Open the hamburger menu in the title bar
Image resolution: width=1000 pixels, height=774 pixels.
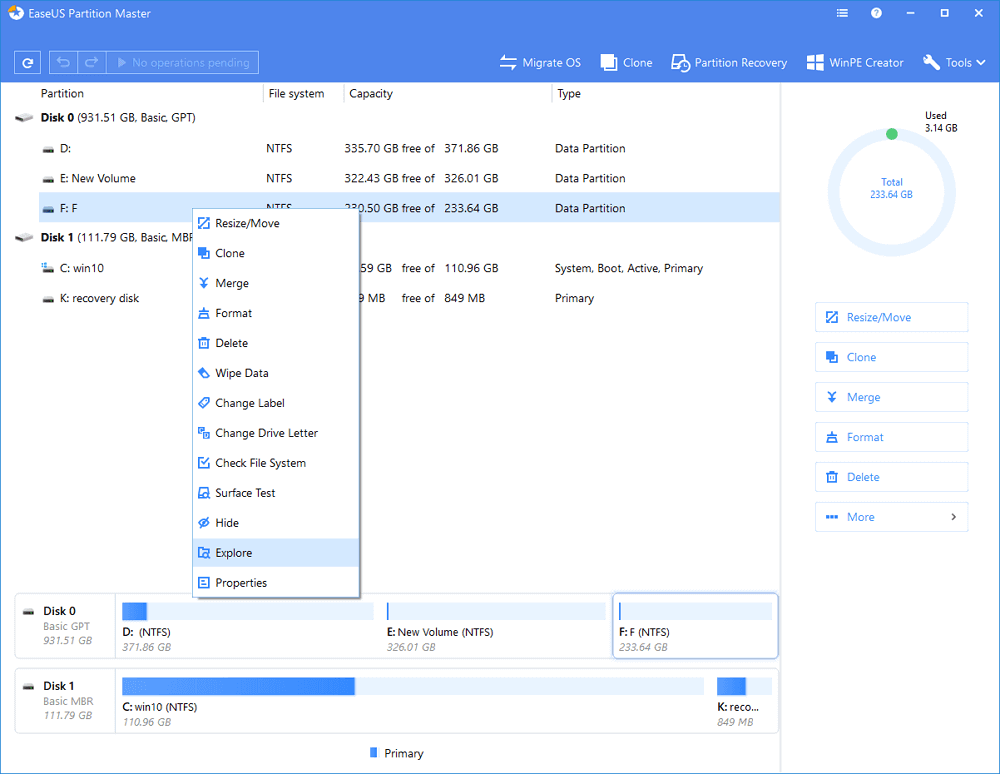point(841,13)
